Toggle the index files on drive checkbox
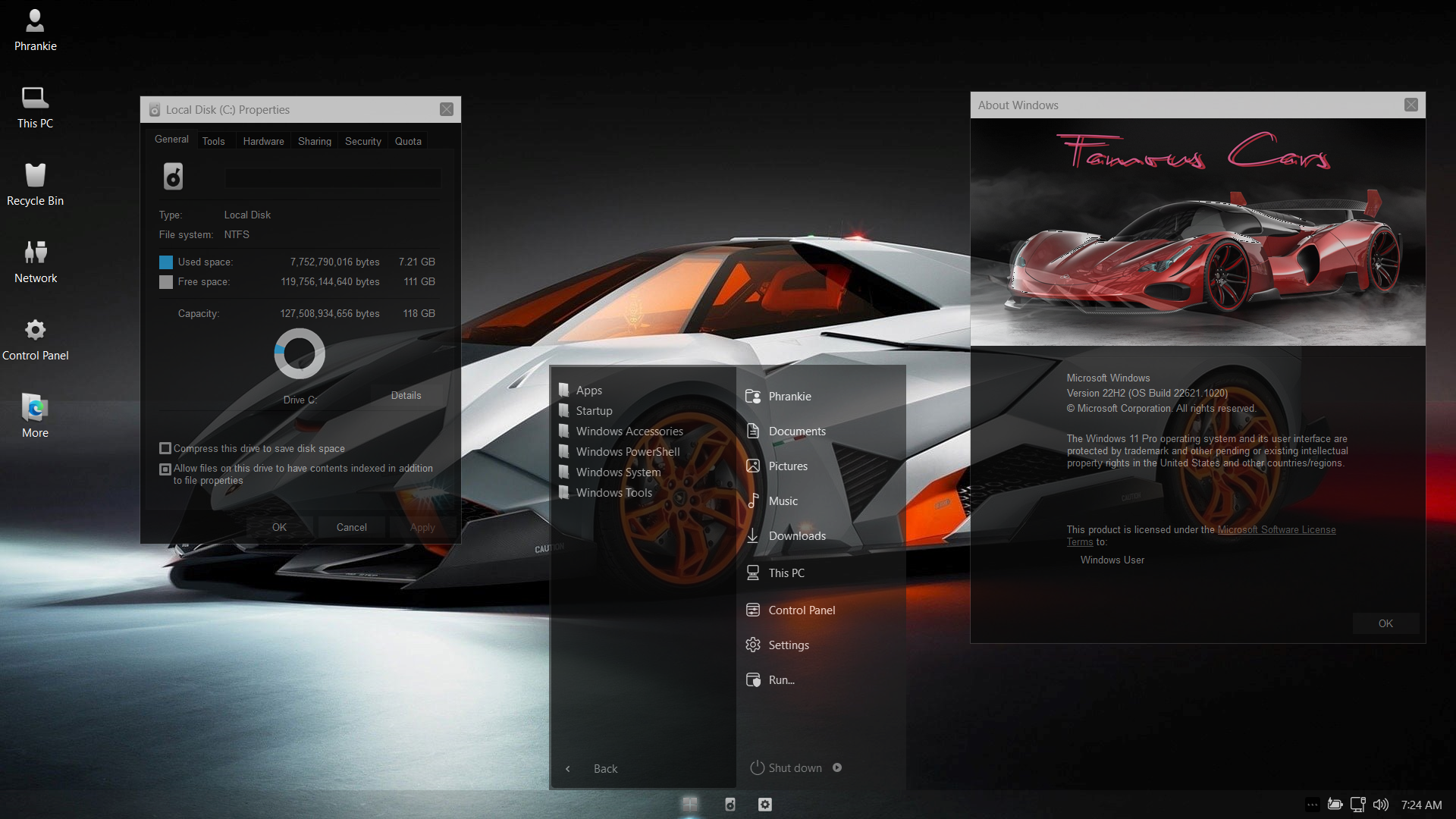Image resolution: width=1456 pixels, height=819 pixels. click(165, 469)
